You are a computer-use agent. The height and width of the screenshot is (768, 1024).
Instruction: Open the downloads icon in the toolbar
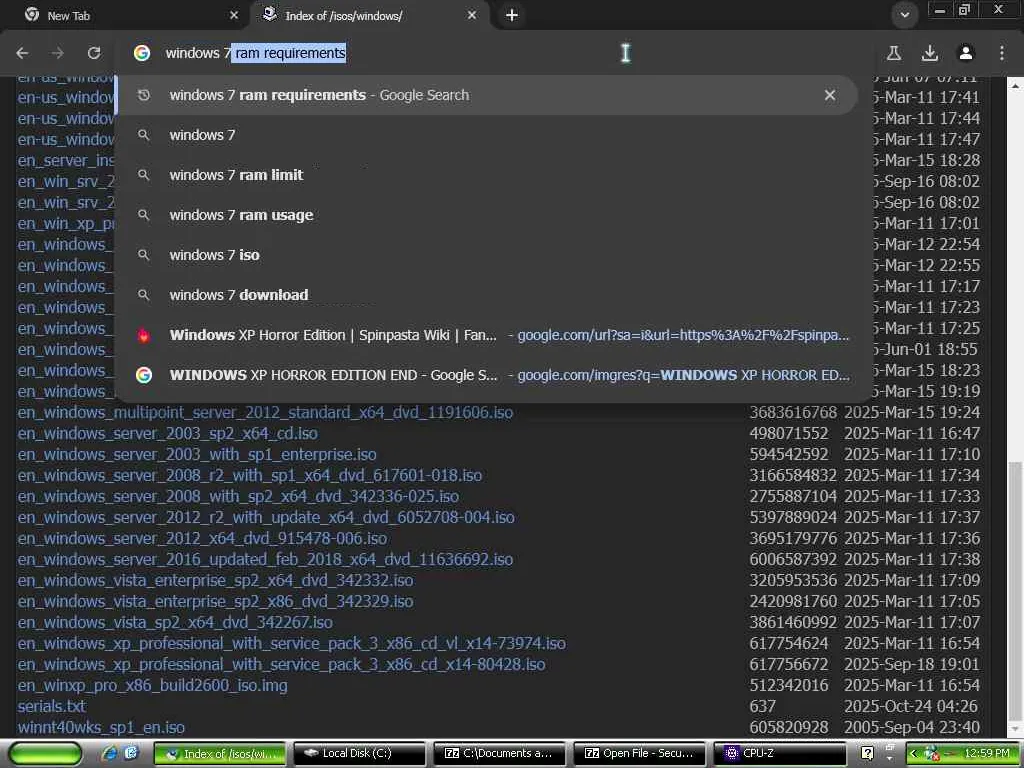(930, 53)
